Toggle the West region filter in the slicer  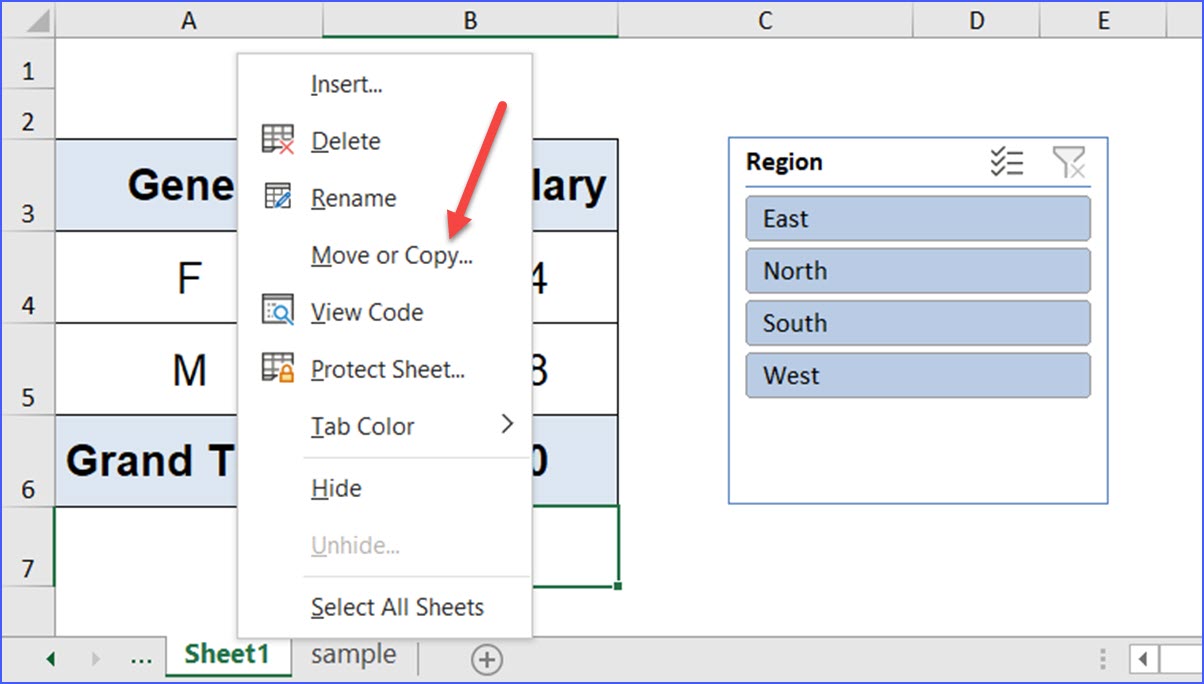pos(917,375)
